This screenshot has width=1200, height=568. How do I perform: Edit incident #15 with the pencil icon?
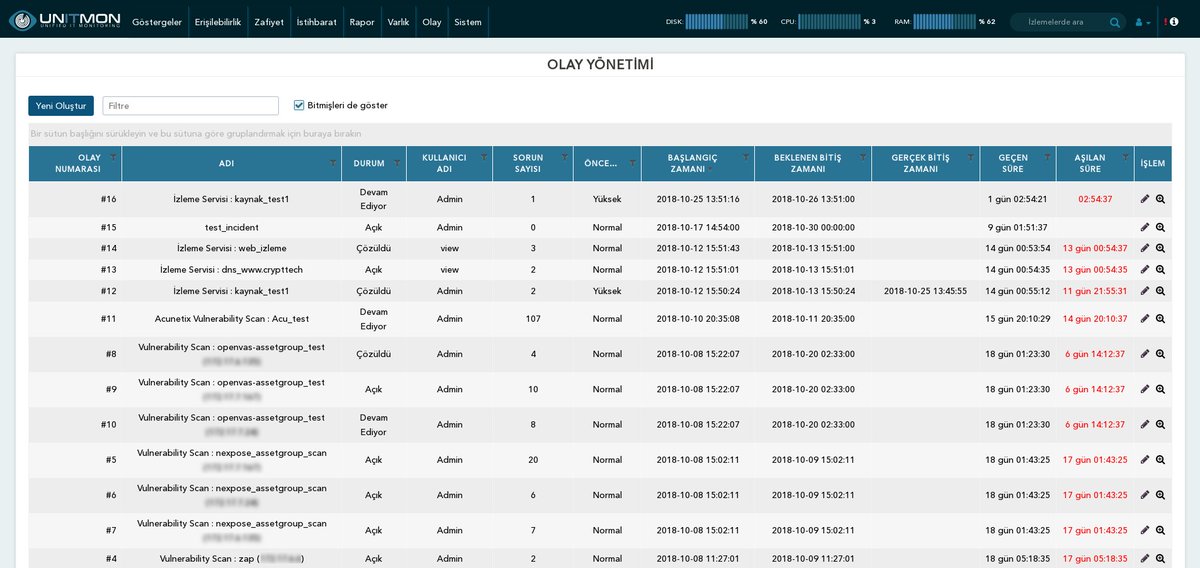click(1145, 227)
